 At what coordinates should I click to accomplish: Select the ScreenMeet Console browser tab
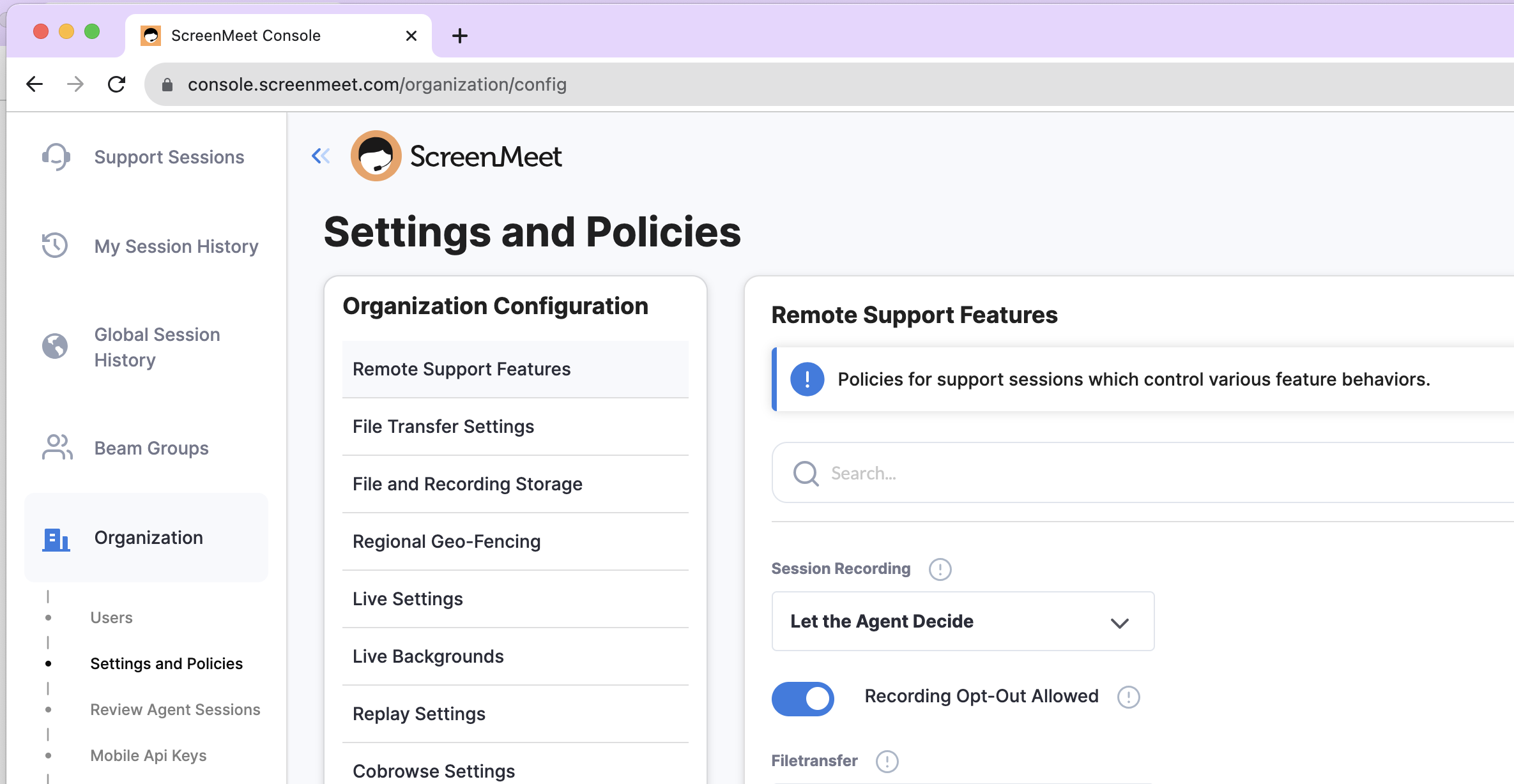[279, 36]
